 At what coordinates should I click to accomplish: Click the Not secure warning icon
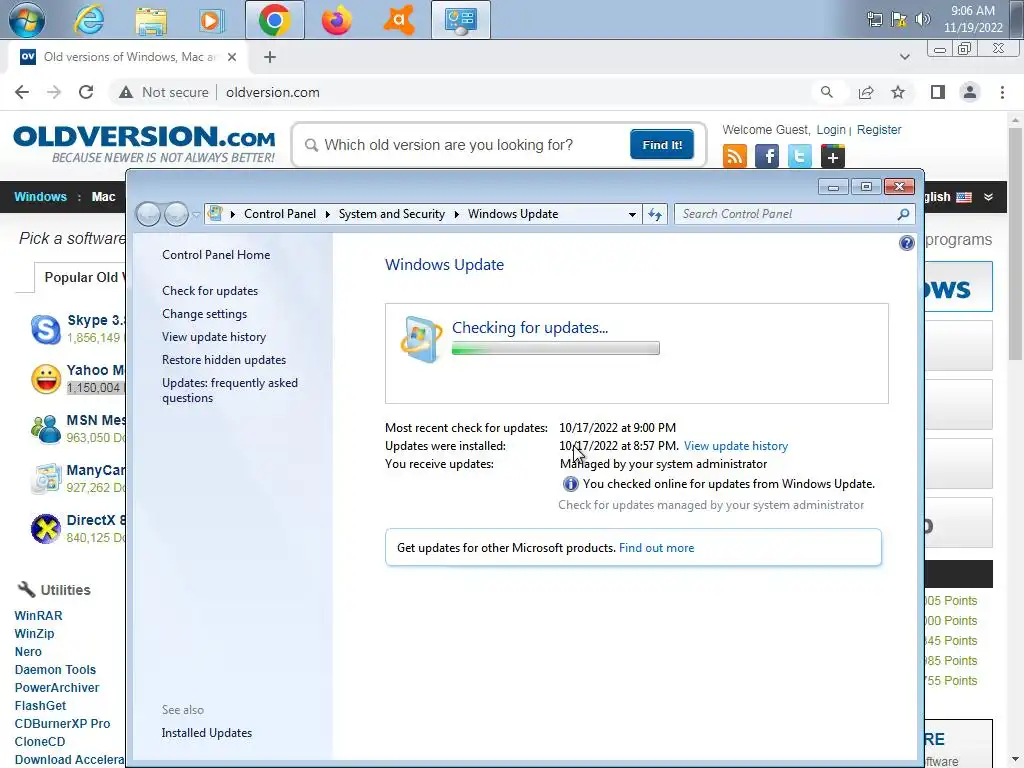pos(126,92)
